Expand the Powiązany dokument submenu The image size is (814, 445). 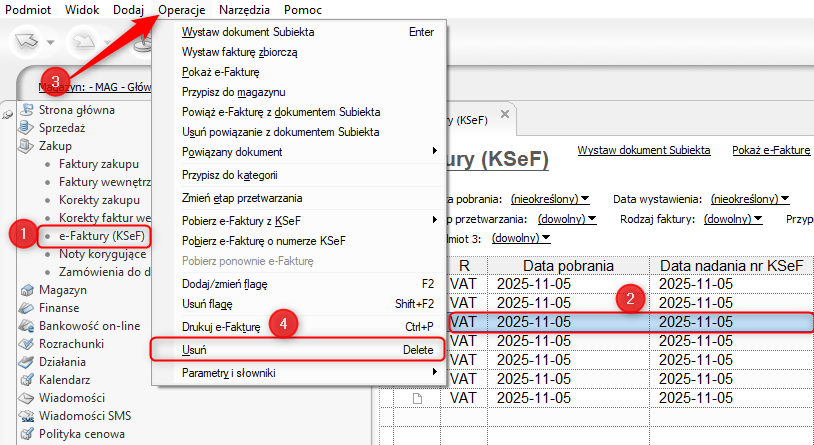[300, 151]
